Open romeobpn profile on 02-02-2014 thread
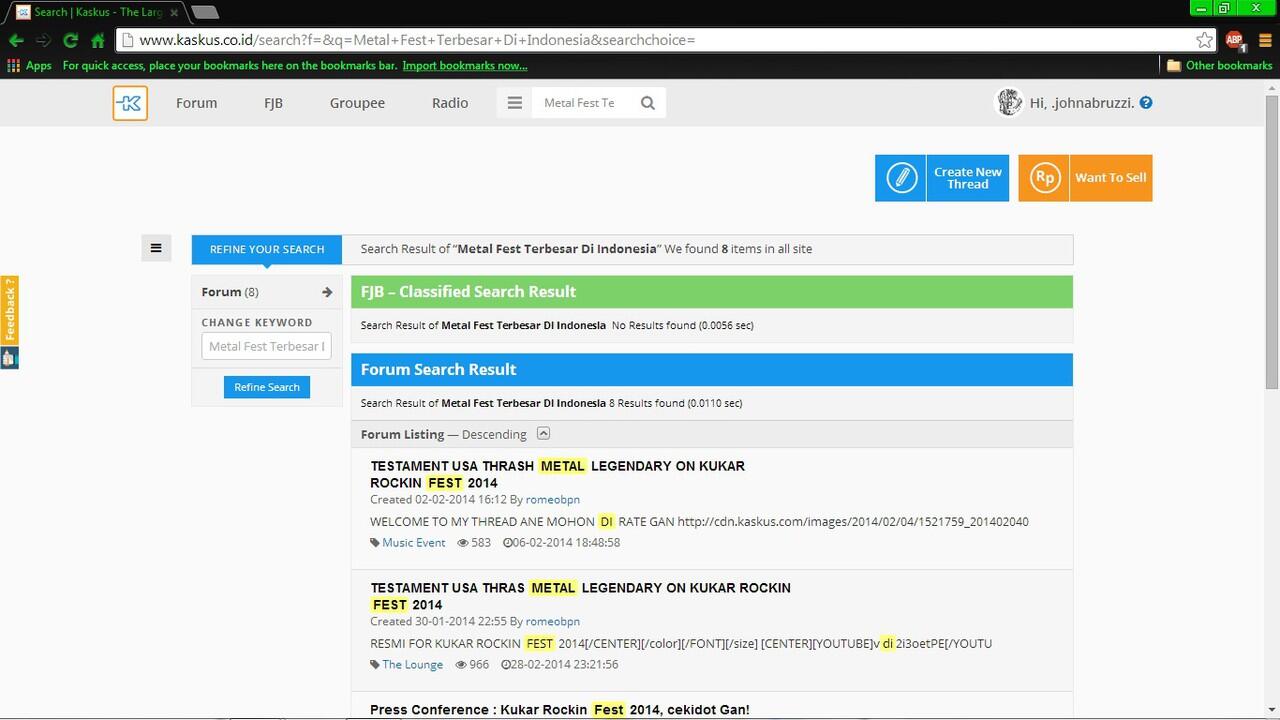1280x720 pixels. pyautogui.click(x=553, y=499)
